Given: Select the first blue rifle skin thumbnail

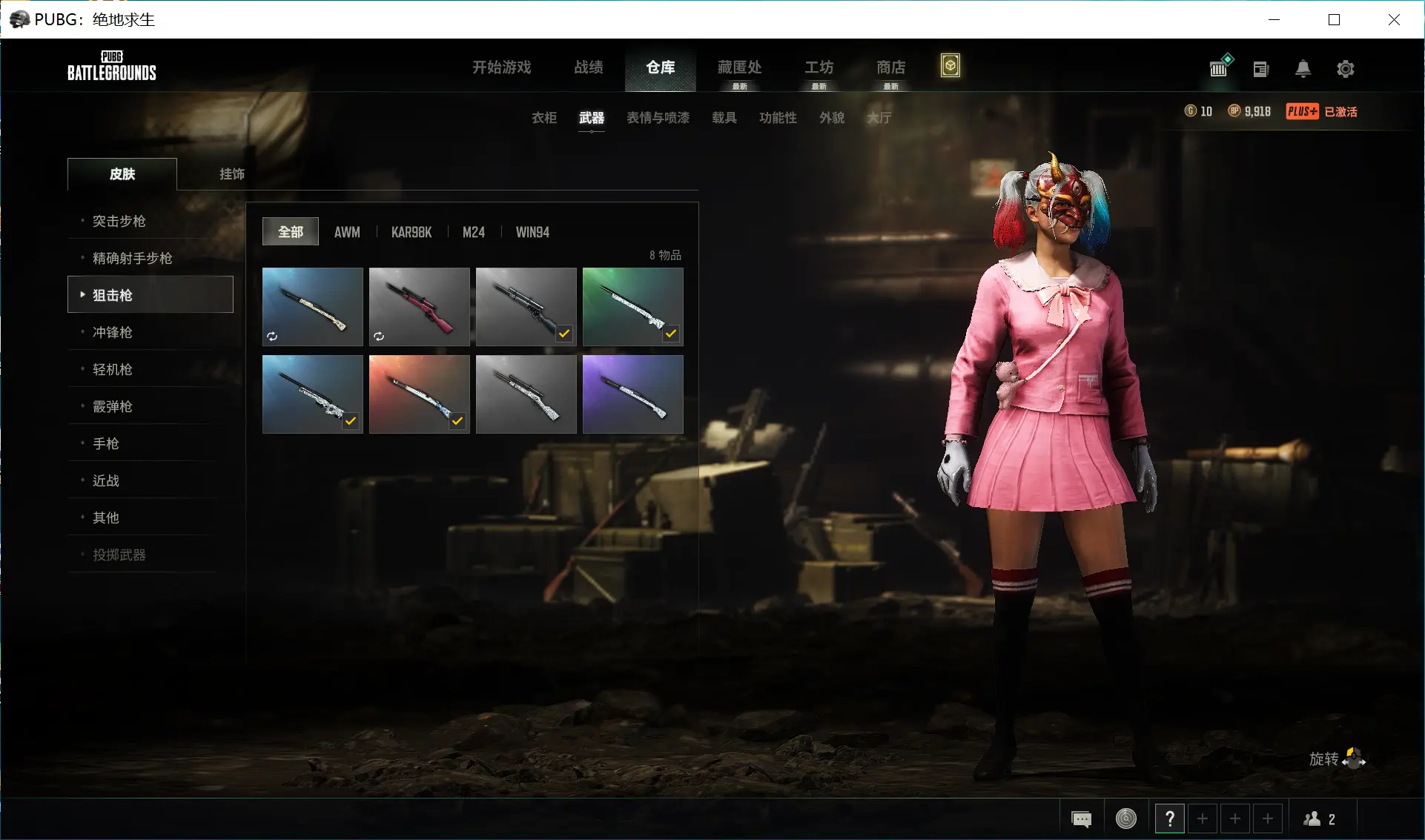Looking at the screenshot, I should click(313, 306).
